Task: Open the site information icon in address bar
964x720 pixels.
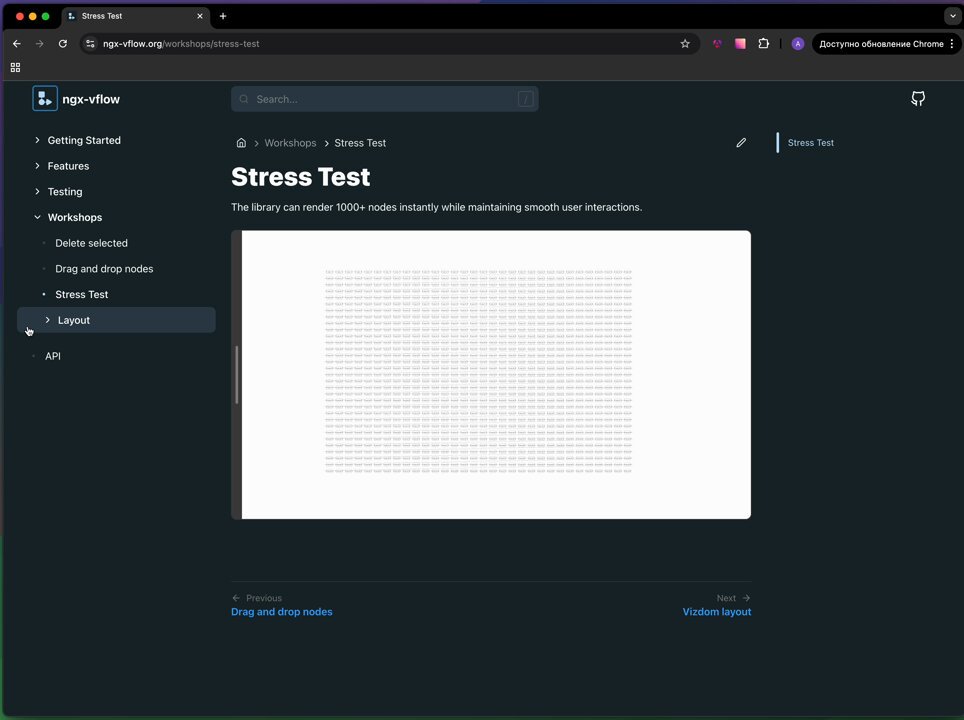Action: (x=90, y=44)
